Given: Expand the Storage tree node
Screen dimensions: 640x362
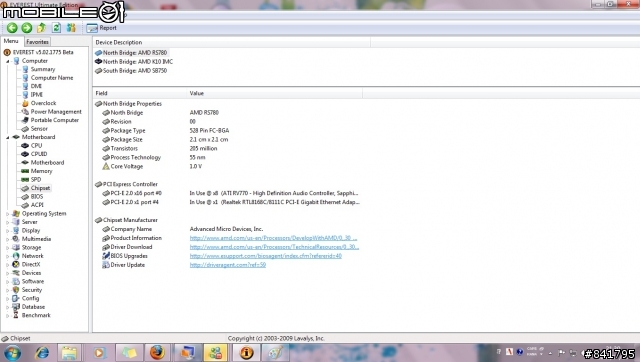Looking at the screenshot, I should click(7, 248).
